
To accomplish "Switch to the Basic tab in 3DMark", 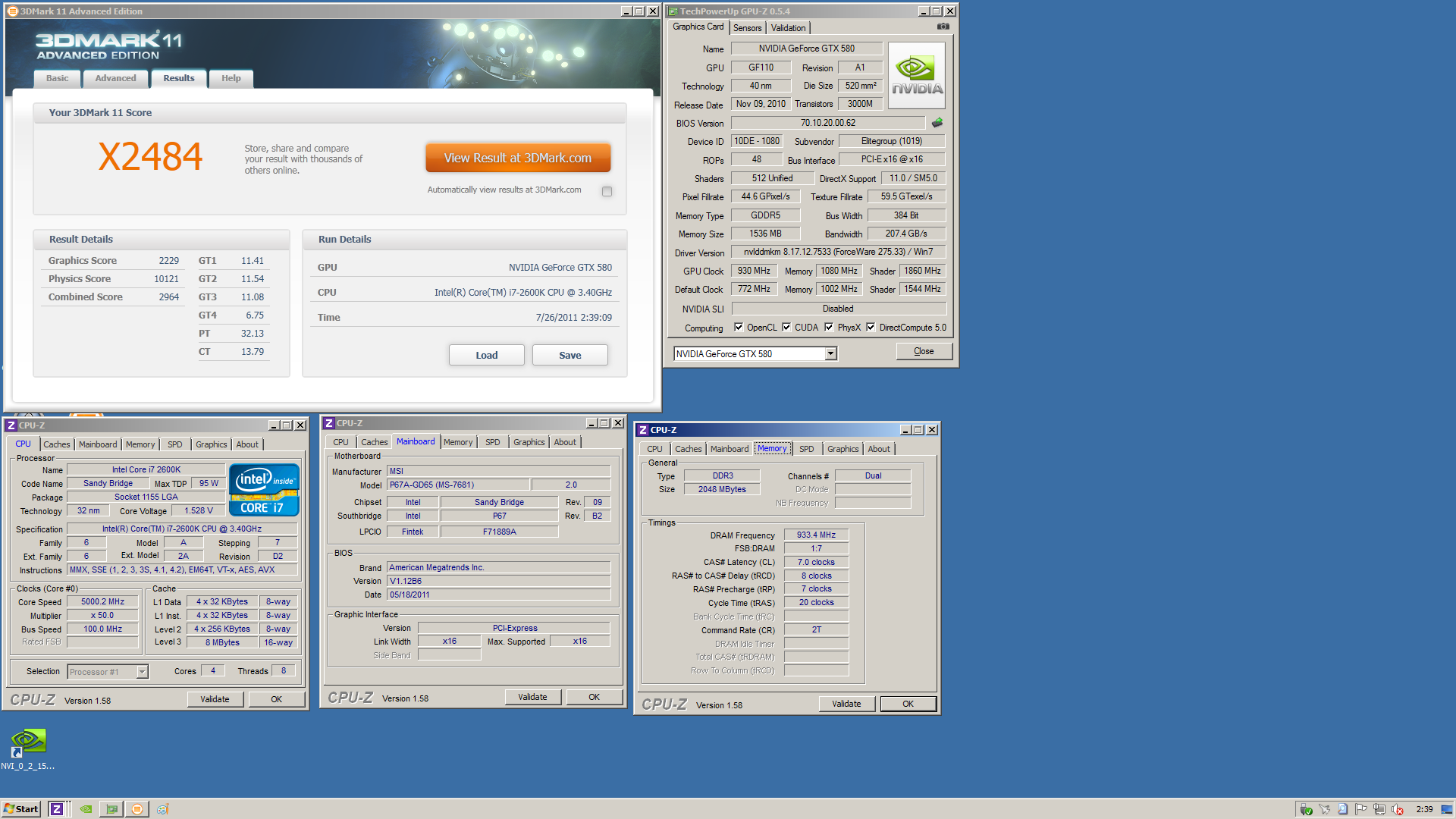I will coord(57,78).
